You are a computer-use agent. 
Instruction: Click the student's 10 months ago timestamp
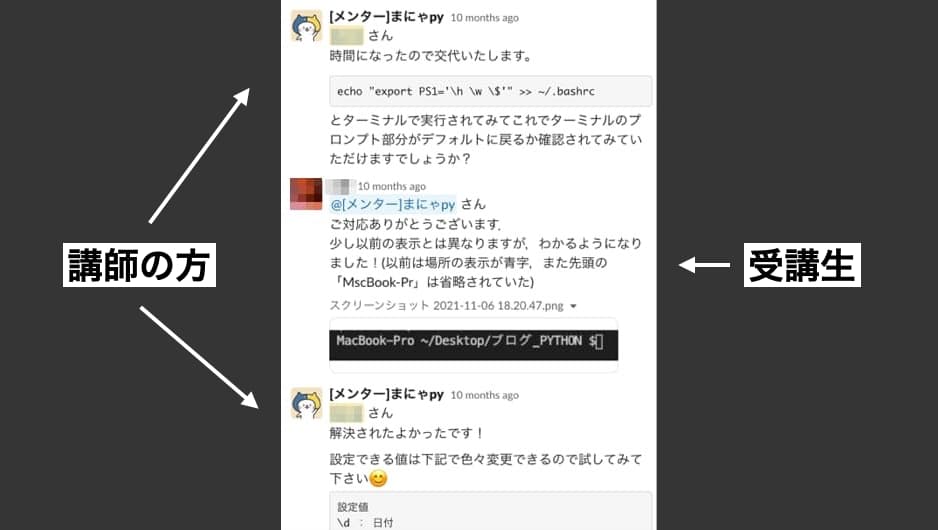pos(392,186)
